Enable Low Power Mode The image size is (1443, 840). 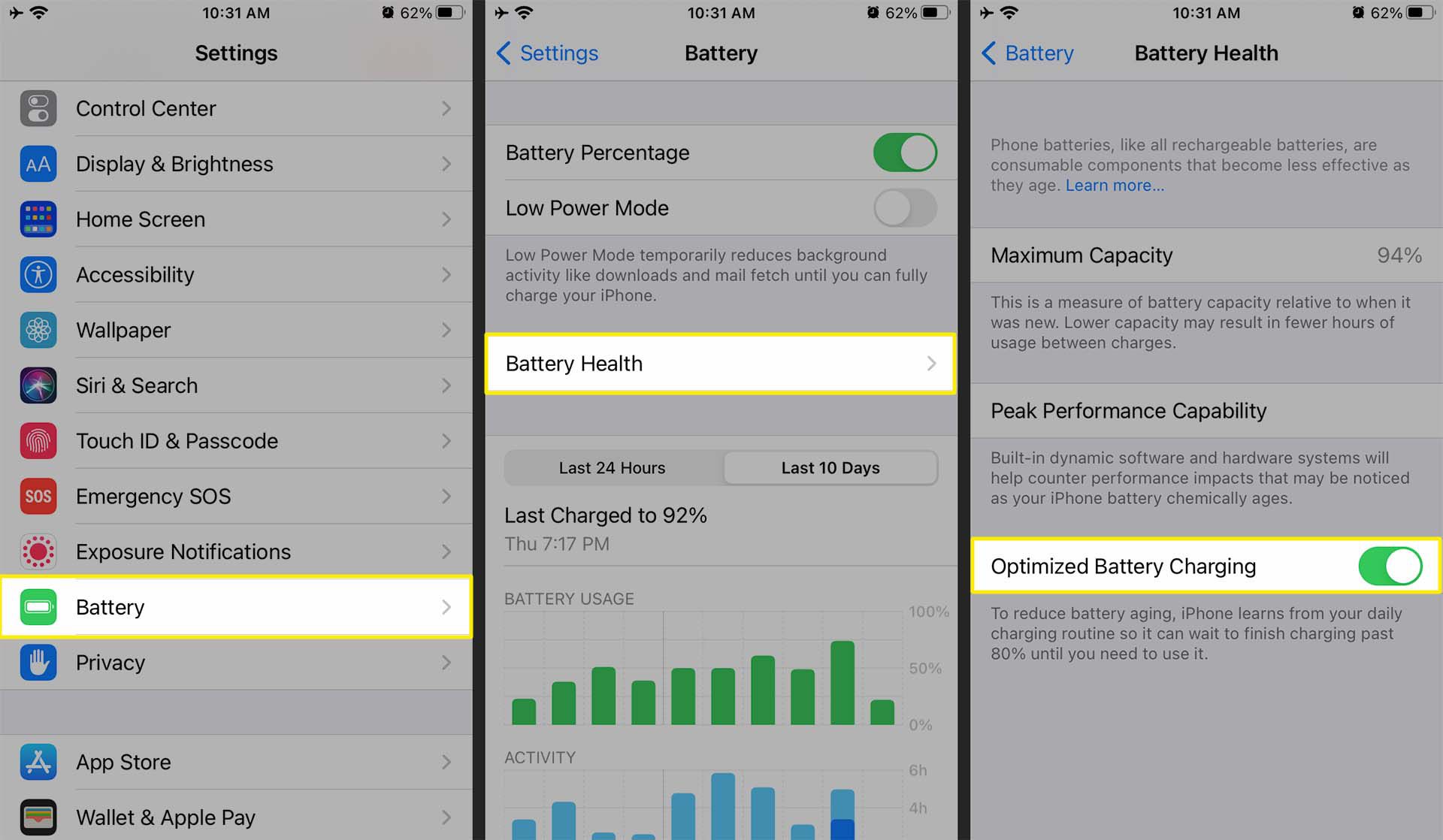[902, 207]
